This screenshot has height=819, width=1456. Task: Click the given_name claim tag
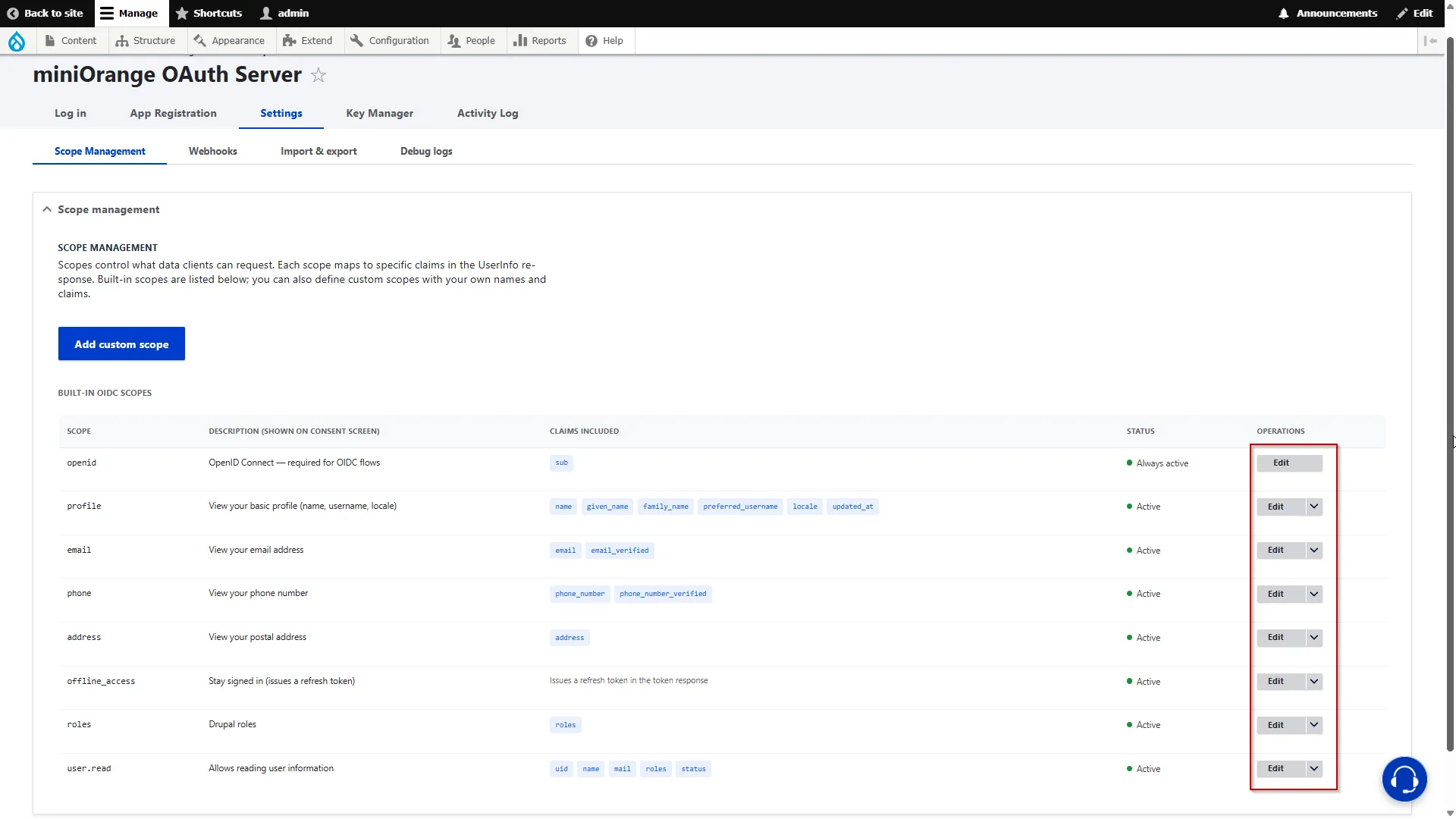[607, 507]
